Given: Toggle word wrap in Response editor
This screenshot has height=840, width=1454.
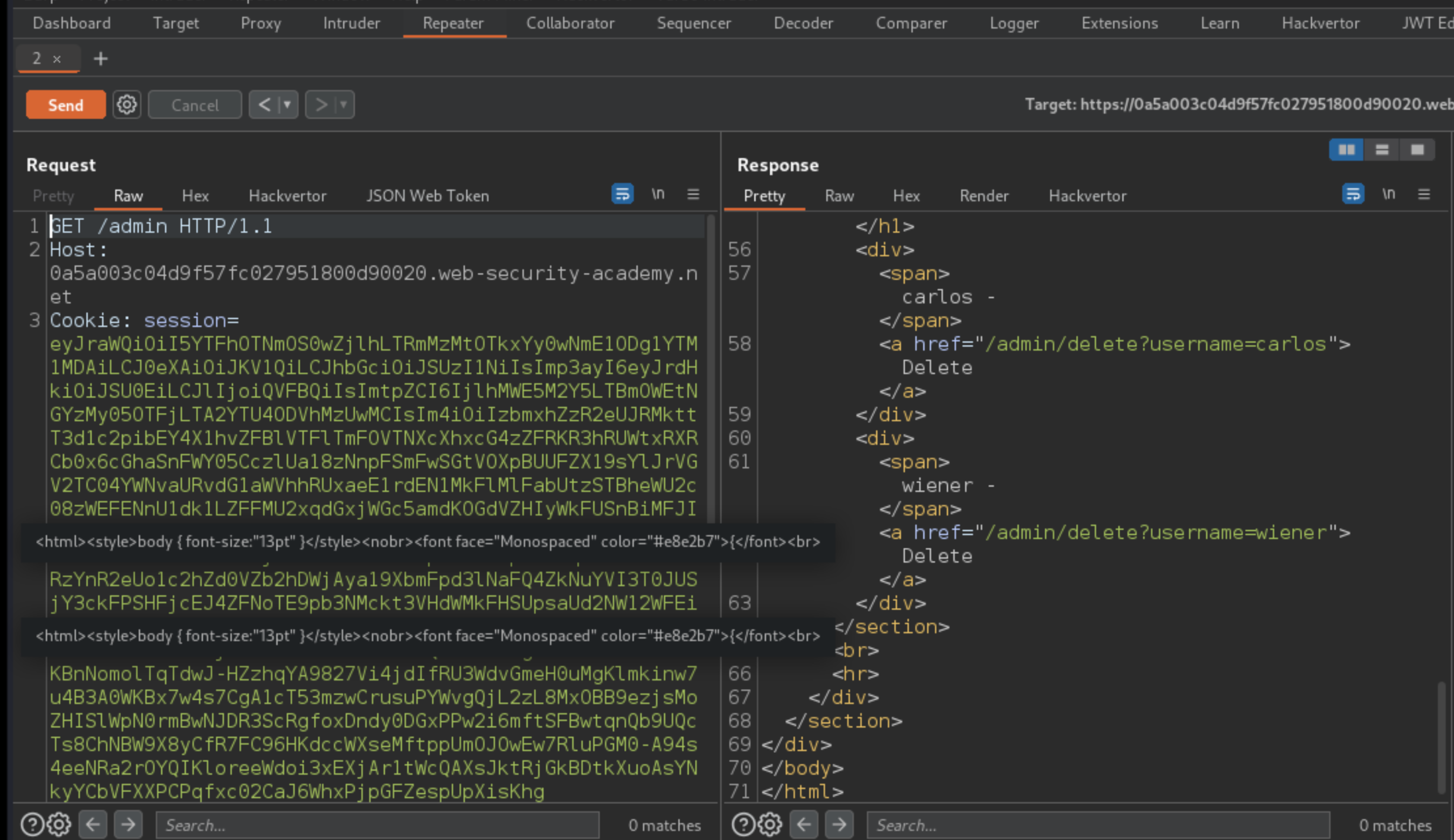Looking at the screenshot, I should pyautogui.click(x=1353, y=194).
